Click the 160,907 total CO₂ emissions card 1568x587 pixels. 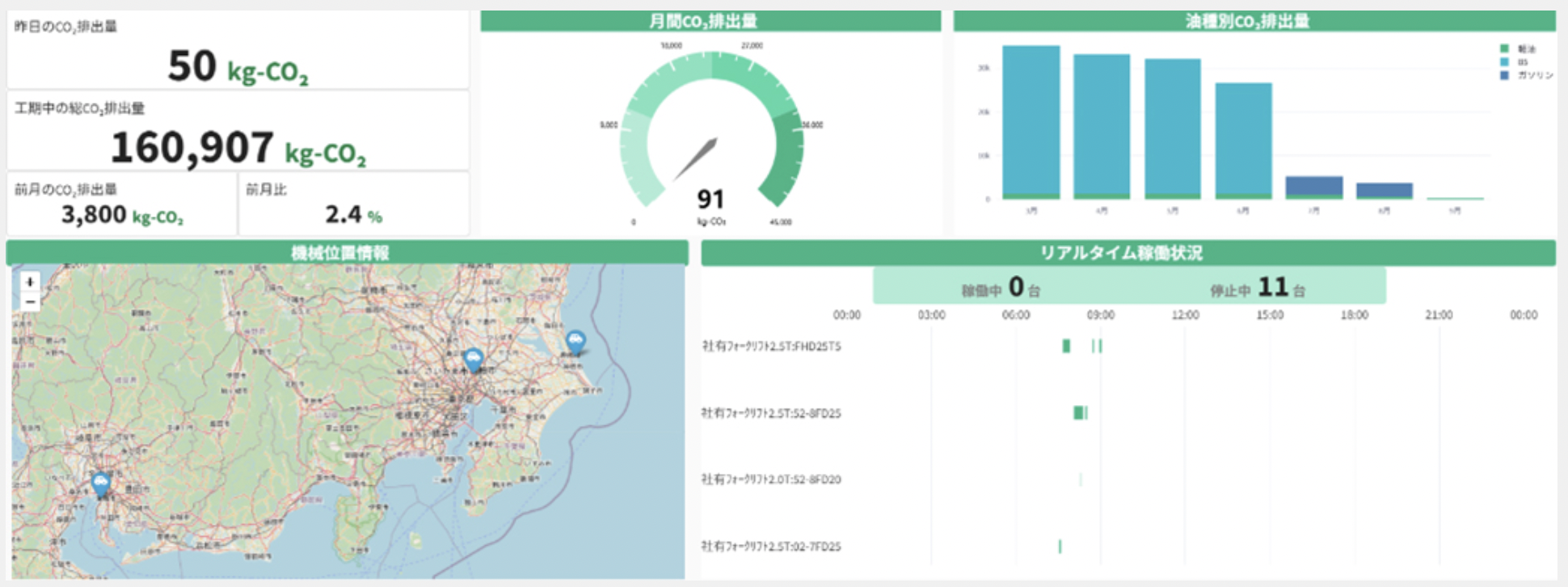[x=238, y=132]
